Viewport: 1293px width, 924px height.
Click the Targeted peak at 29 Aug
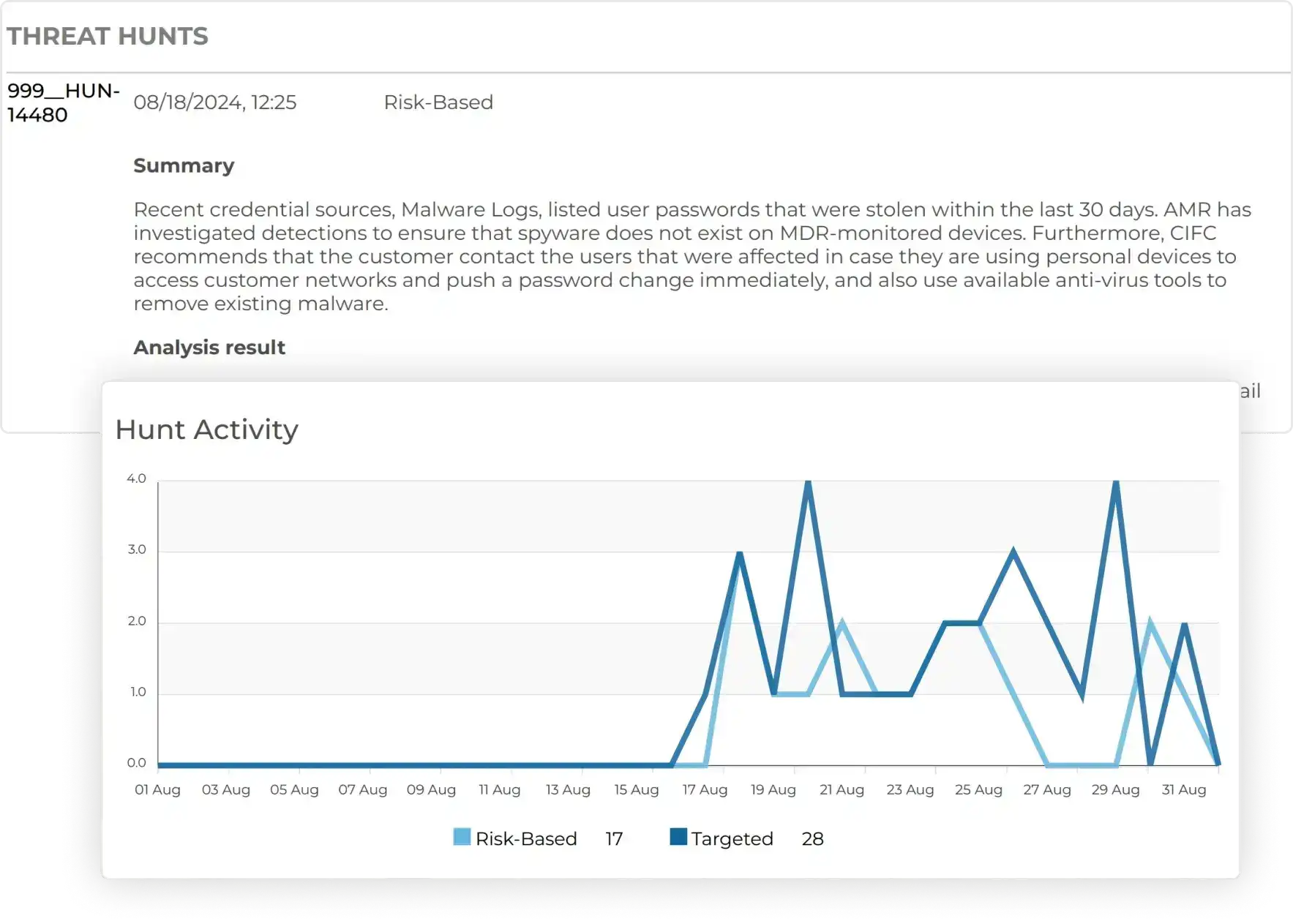point(1116,483)
